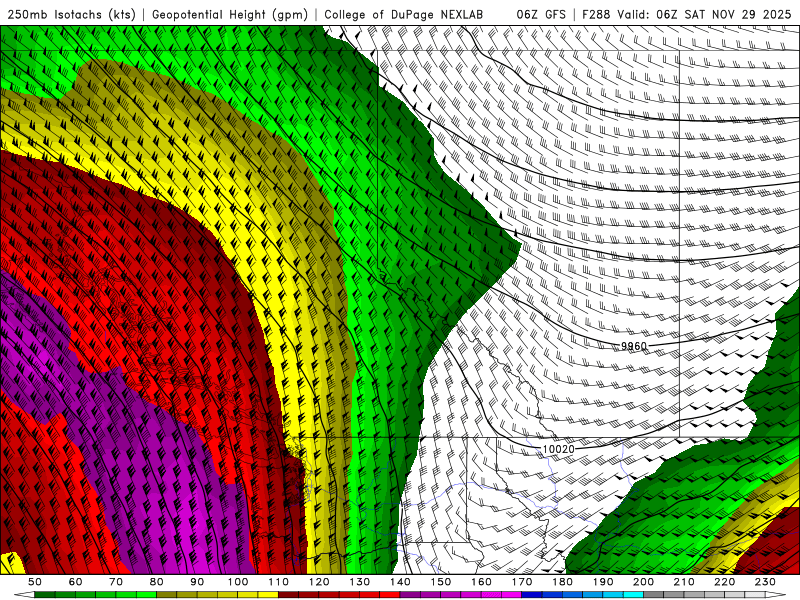Click legend value 220

coord(724,582)
